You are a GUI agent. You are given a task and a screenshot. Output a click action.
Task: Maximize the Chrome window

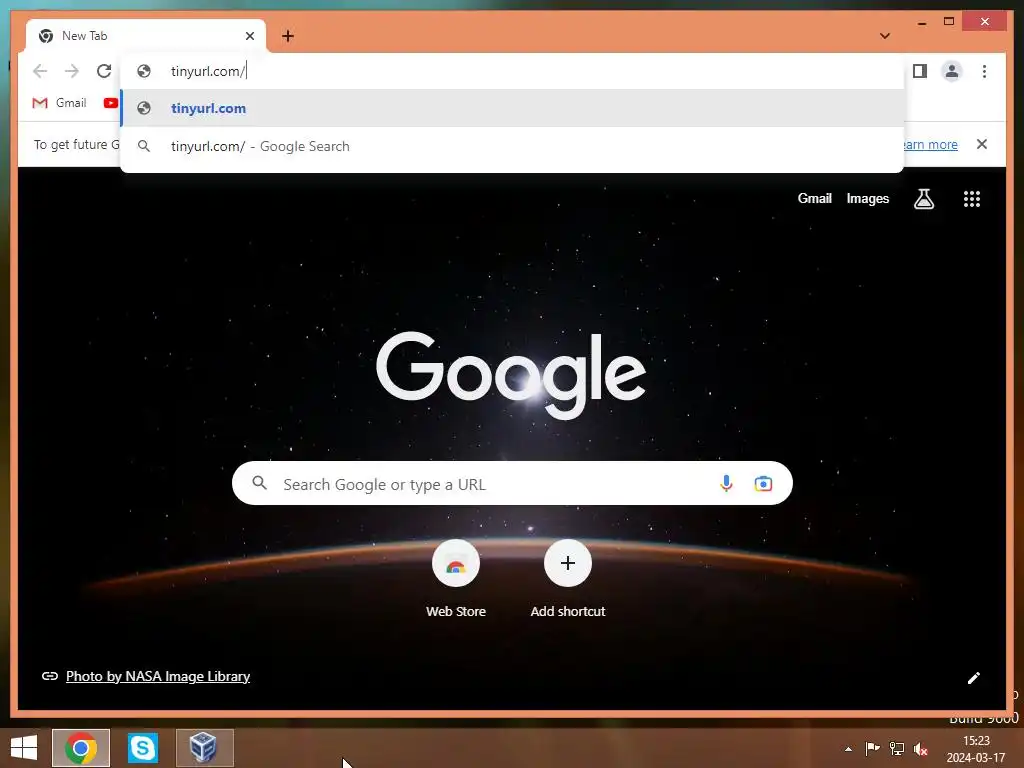pyautogui.click(x=949, y=22)
